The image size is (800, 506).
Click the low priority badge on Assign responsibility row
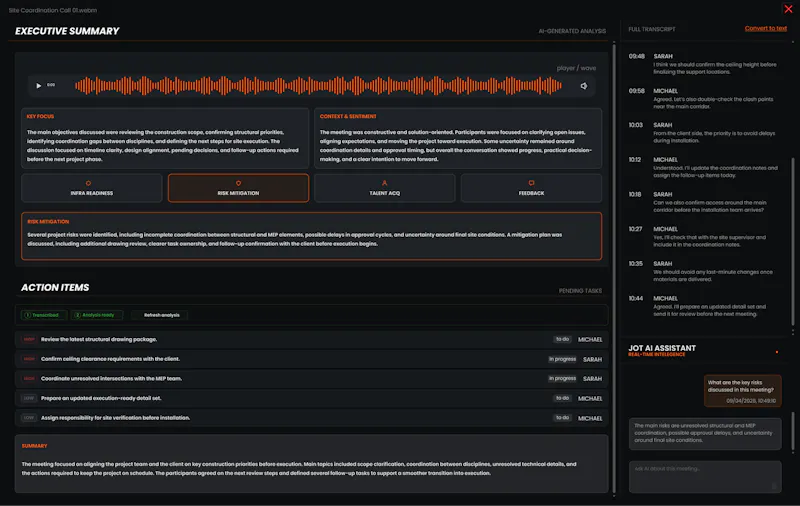pos(29,418)
